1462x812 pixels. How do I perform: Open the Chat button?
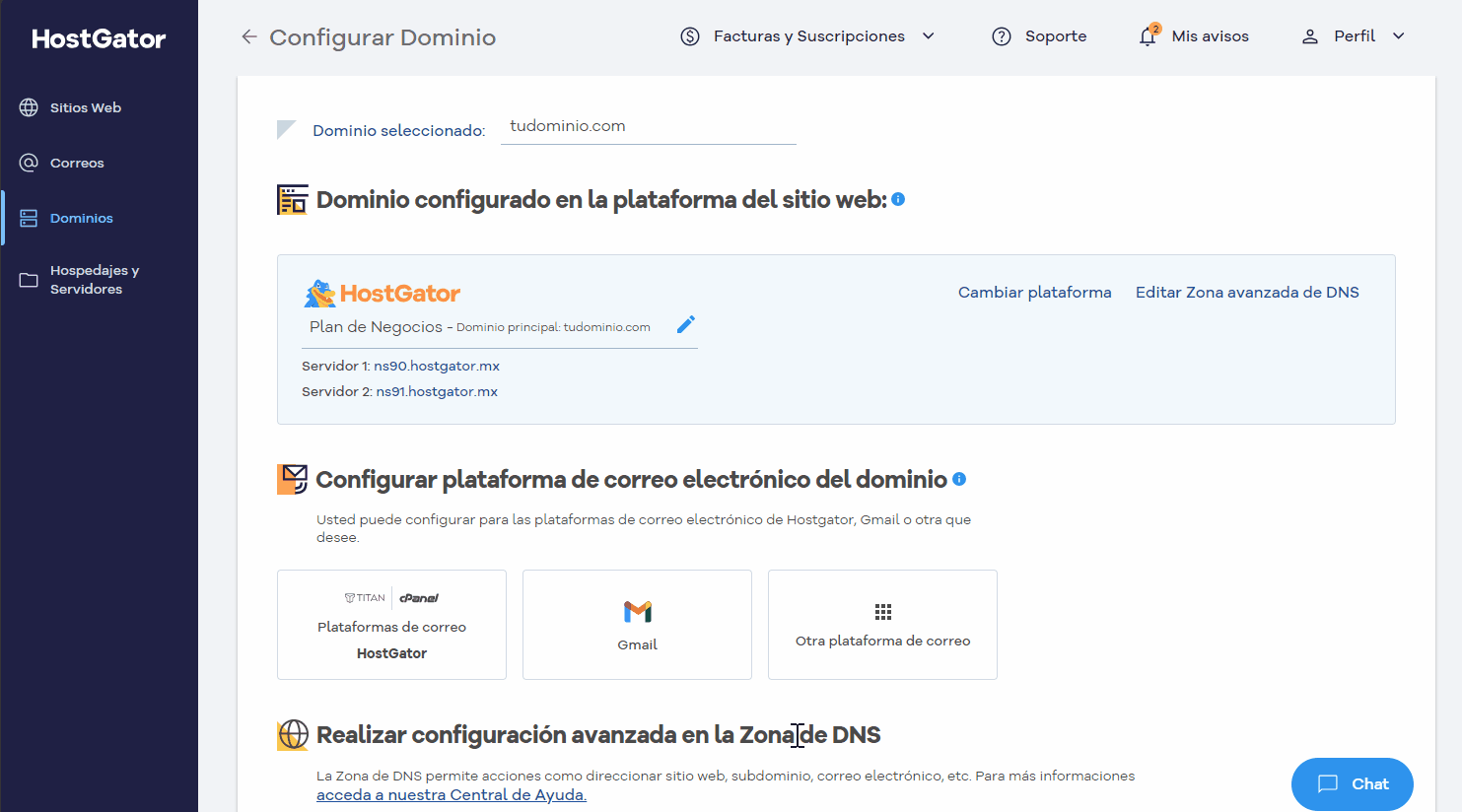click(1352, 784)
